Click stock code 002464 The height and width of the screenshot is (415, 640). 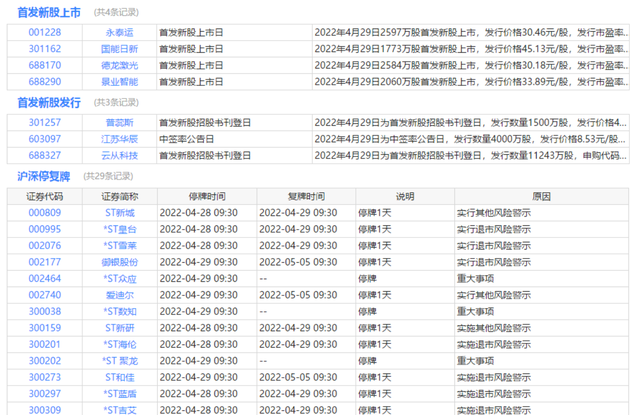[45, 279]
